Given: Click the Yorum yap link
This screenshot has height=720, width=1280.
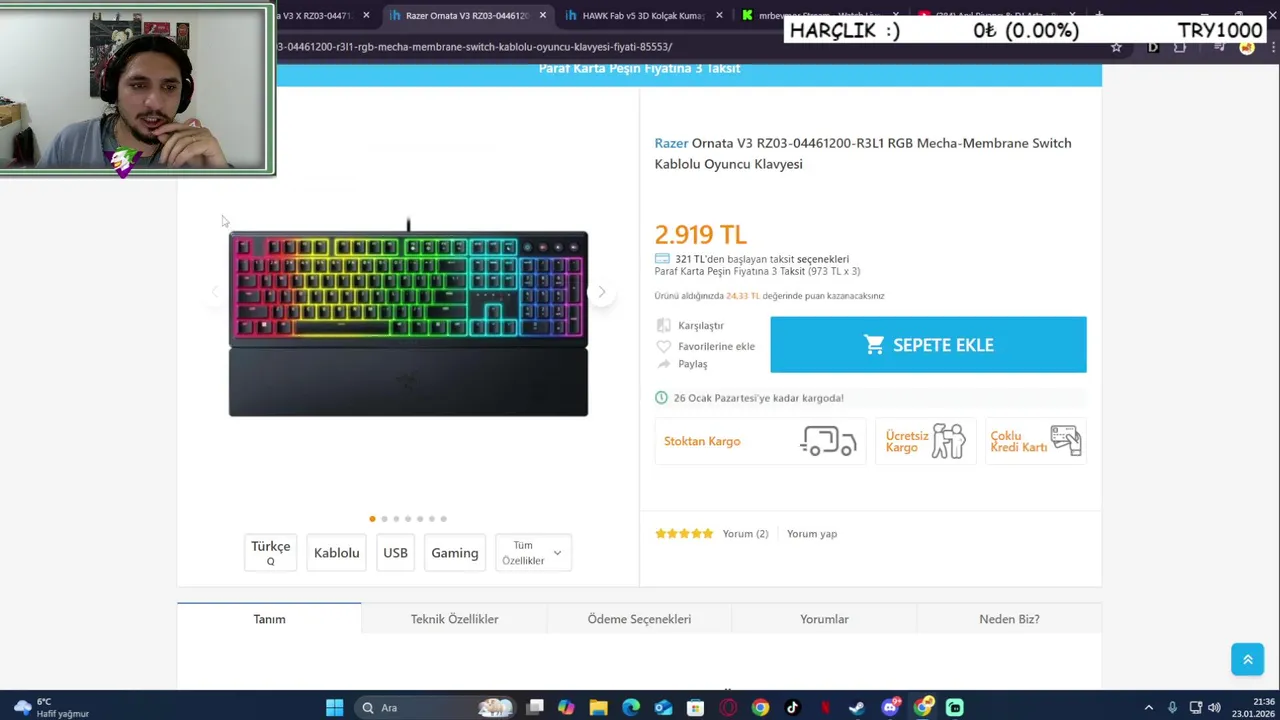Looking at the screenshot, I should pos(812,534).
